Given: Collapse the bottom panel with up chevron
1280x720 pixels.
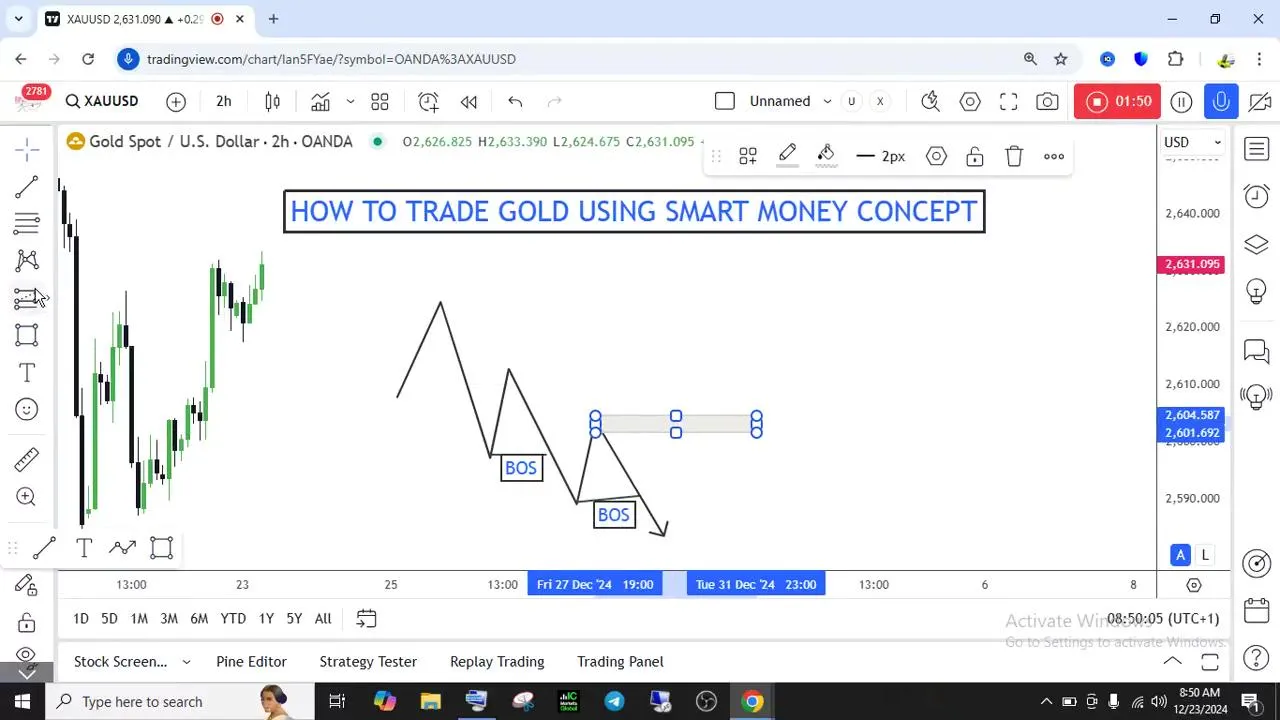Looking at the screenshot, I should pyautogui.click(x=1172, y=662).
